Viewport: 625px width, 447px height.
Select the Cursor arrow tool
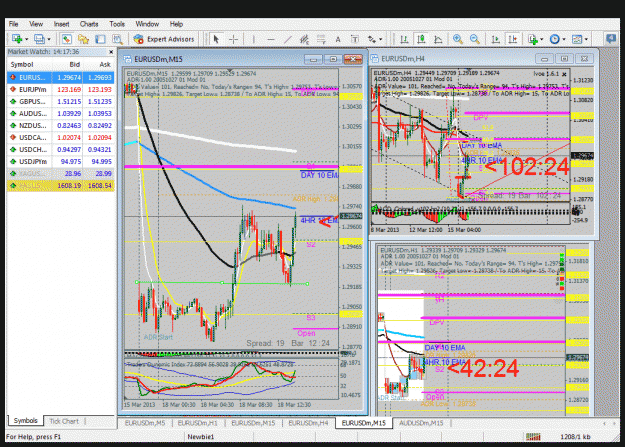pos(216,39)
